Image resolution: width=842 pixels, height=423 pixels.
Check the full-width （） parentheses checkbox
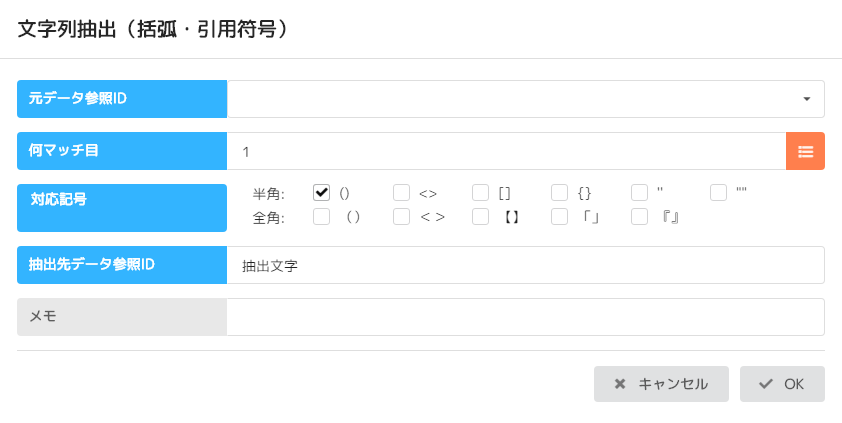[x=322, y=216]
